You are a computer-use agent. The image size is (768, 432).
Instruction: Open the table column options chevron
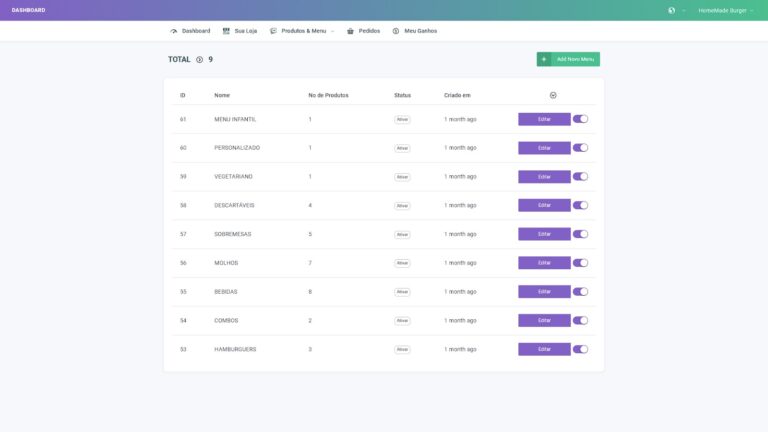553,95
